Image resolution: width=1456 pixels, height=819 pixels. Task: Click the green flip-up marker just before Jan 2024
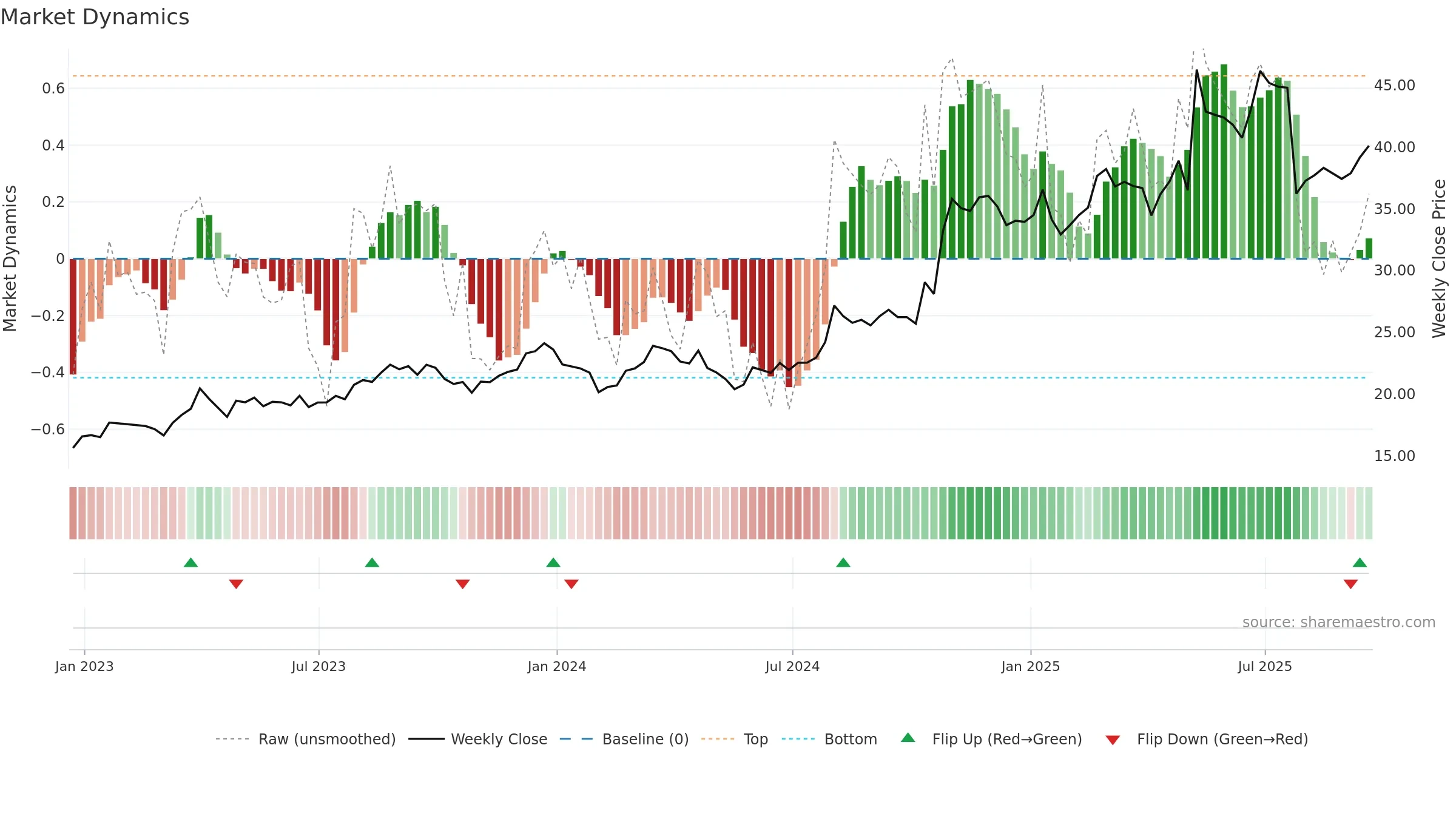pos(553,562)
